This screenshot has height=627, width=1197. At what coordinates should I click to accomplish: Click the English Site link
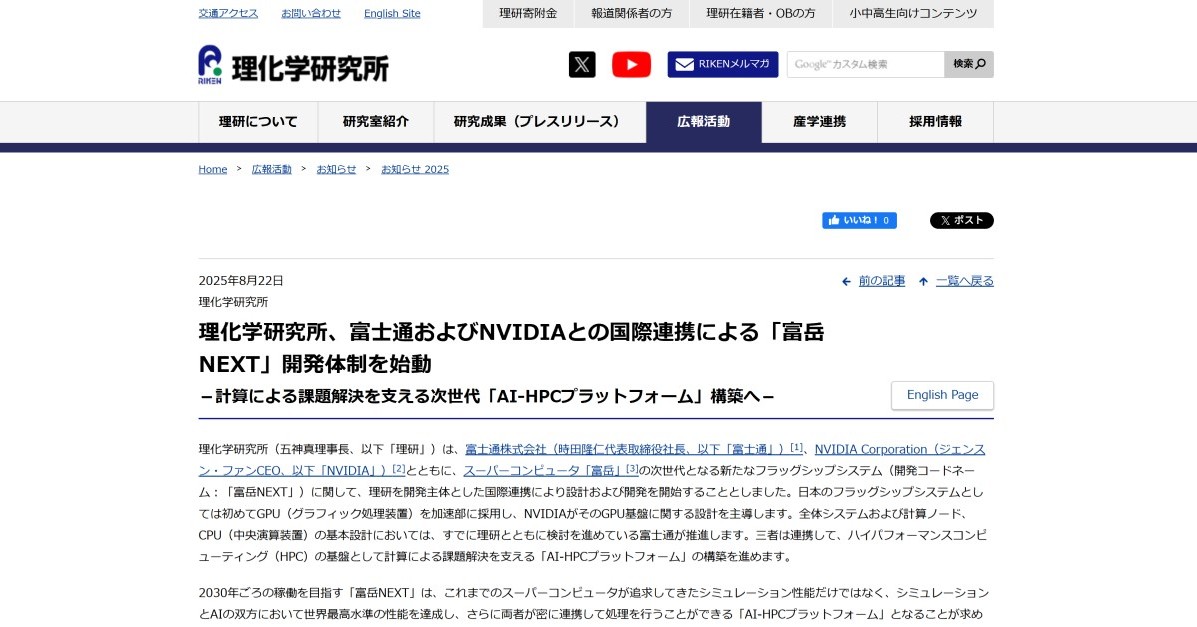392,13
